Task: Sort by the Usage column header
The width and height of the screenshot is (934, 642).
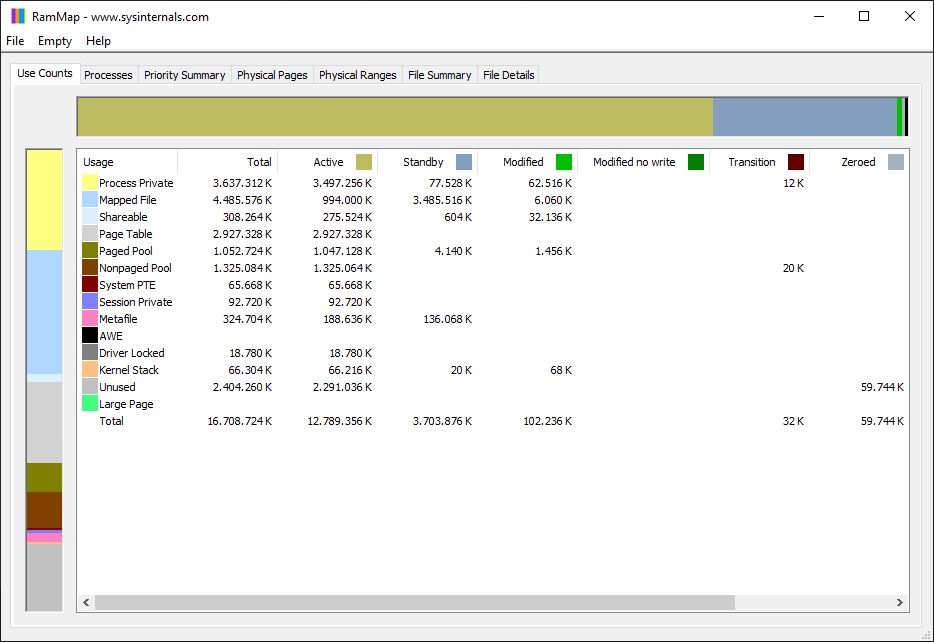Action: click(x=127, y=162)
